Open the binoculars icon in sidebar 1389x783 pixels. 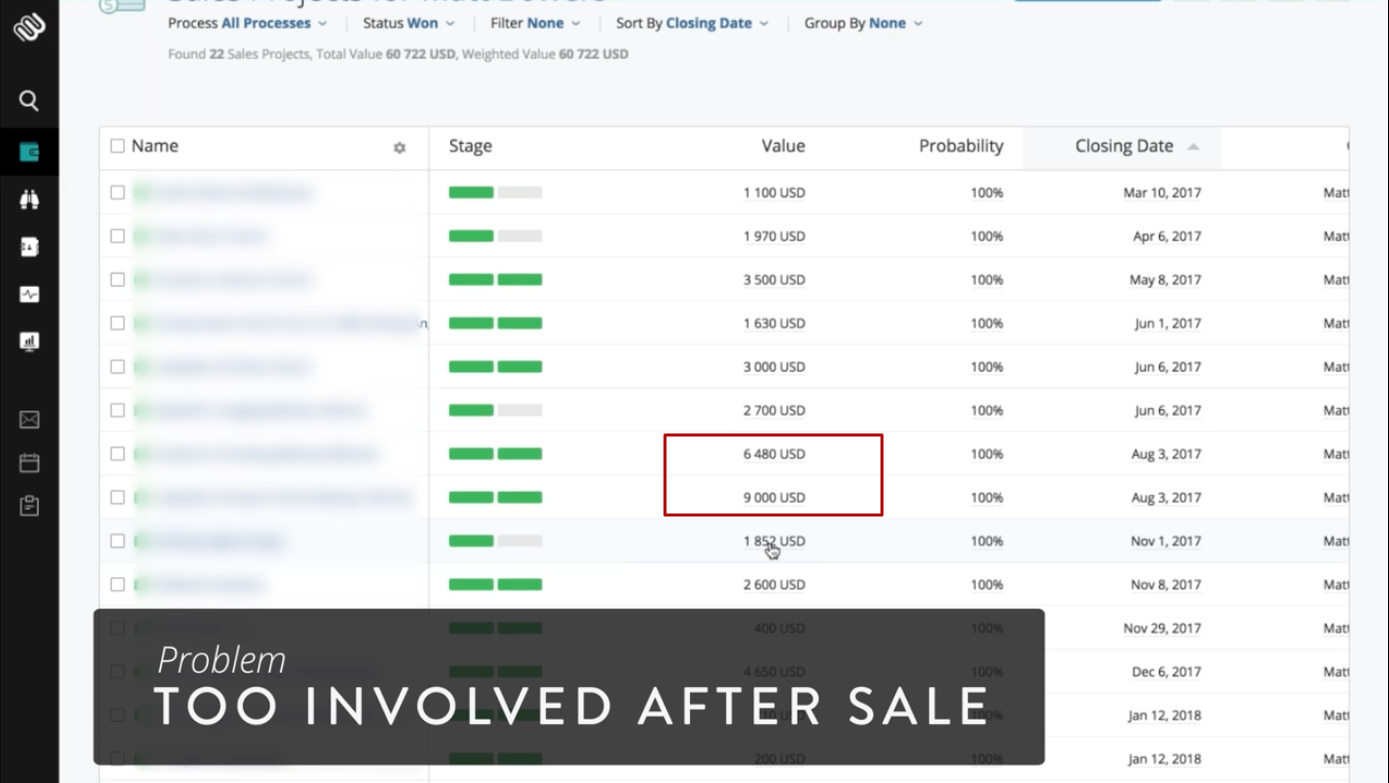[29, 200]
